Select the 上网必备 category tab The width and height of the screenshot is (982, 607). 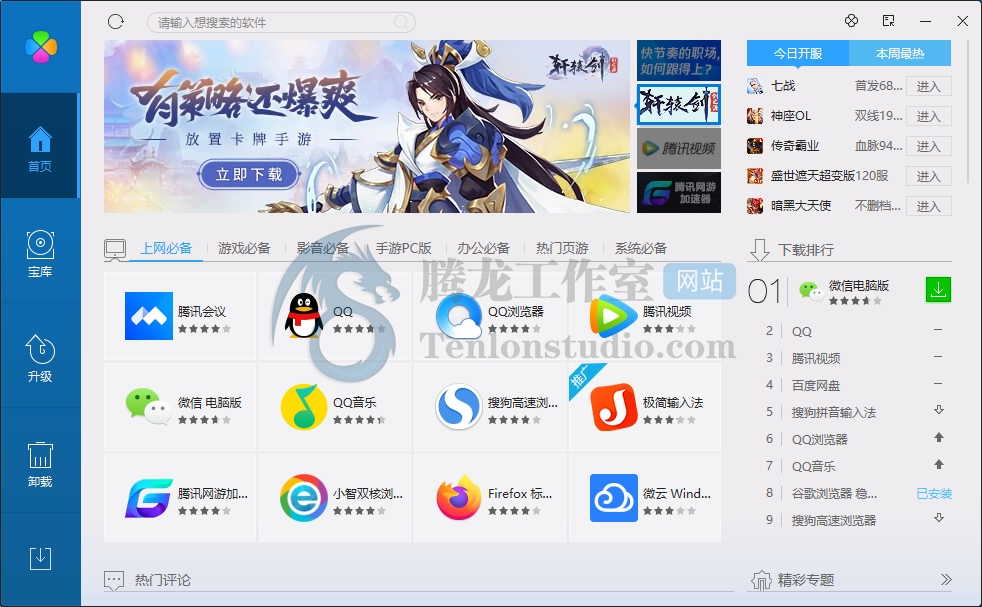pyautogui.click(x=166, y=248)
